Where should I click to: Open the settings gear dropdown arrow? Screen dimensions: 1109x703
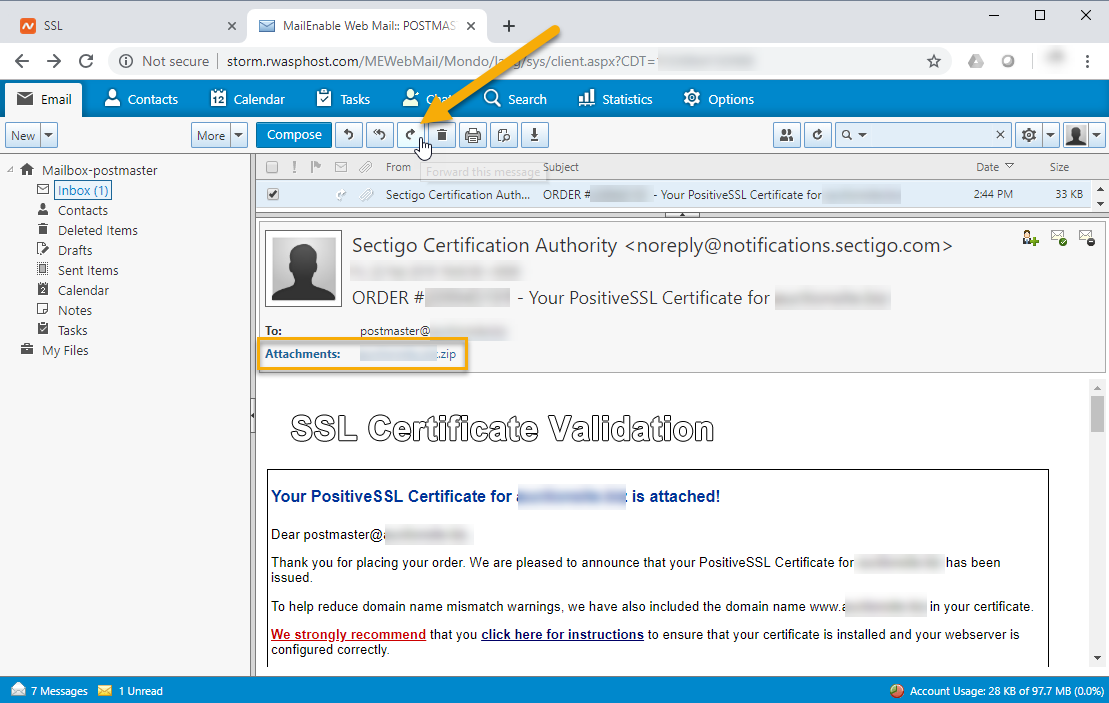[1050, 135]
